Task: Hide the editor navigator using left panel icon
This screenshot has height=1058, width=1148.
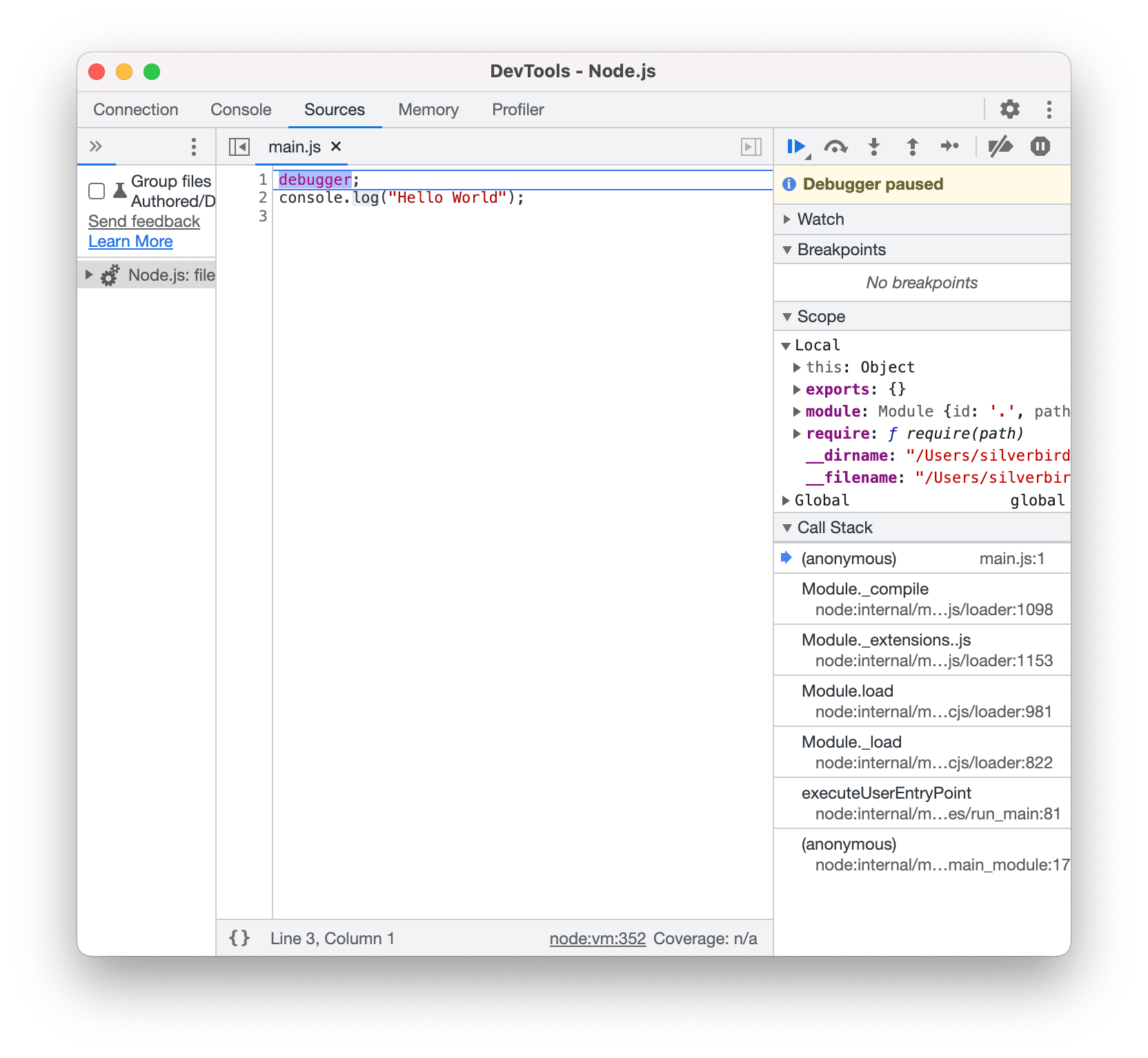Action: (240, 146)
